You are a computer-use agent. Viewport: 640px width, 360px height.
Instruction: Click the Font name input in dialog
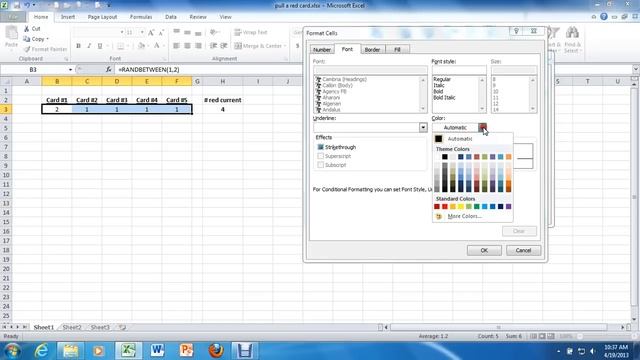pyautogui.click(x=370, y=70)
